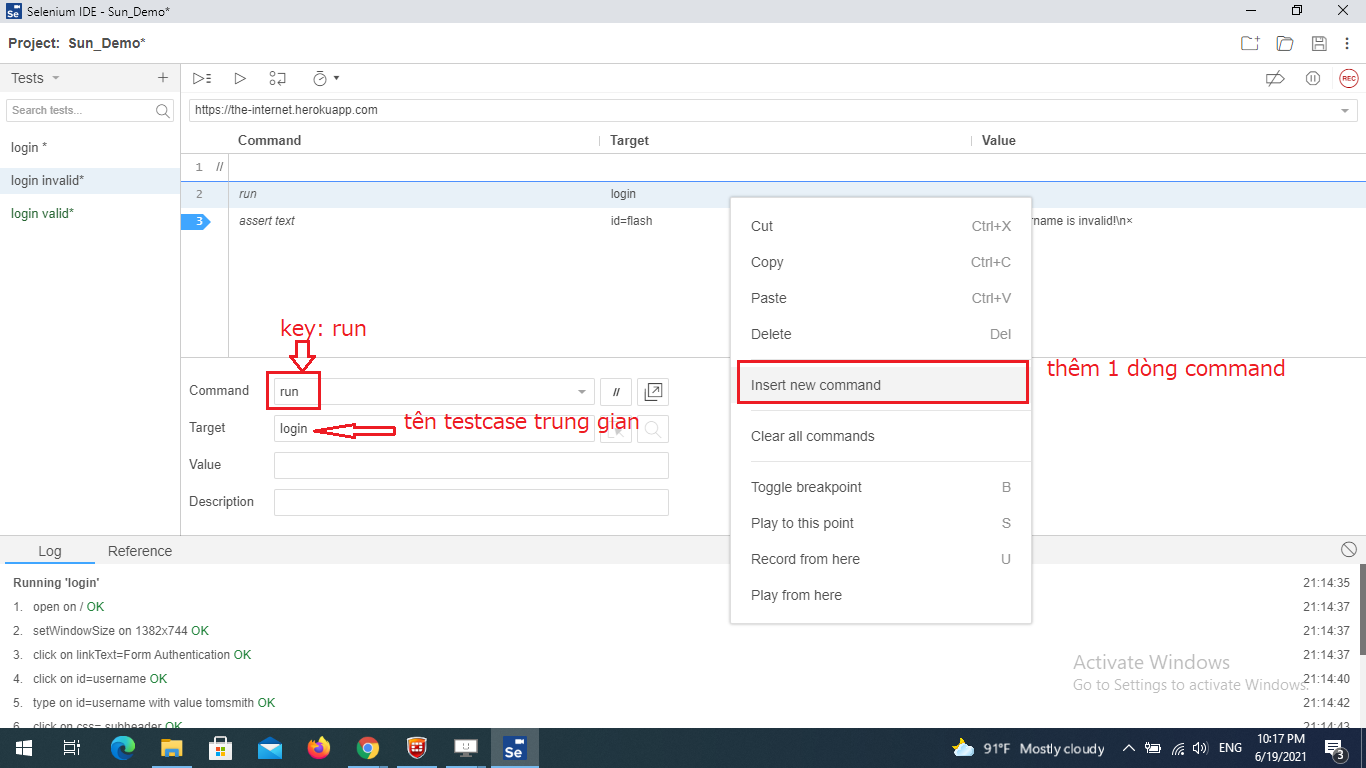Select Insert new command
1366x768 pixels.
pyautogui.click(x=881, y=385)
